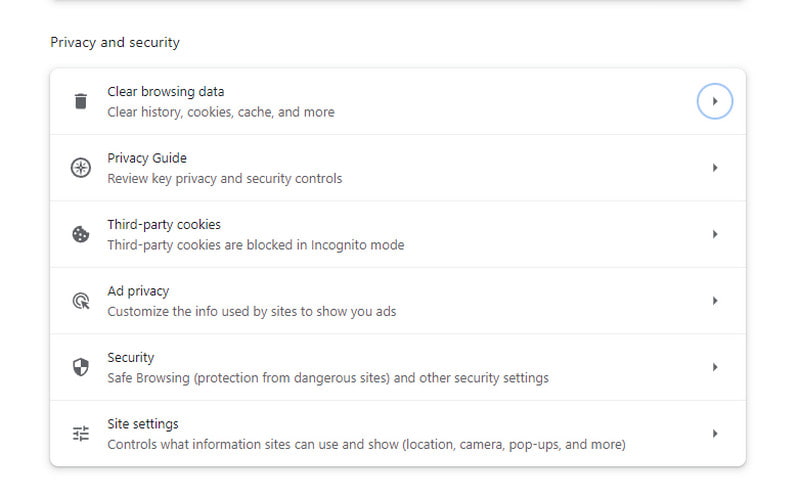Screen dimensions: 800x499
Task: Expand the Privacy Guide row arrow
Action: [715, 168]
